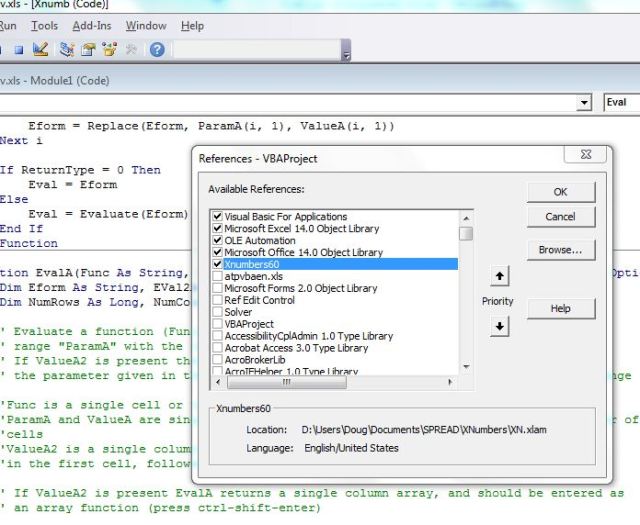
Task: Click 'English/United States' language text
Action: [x=351, y=448]
